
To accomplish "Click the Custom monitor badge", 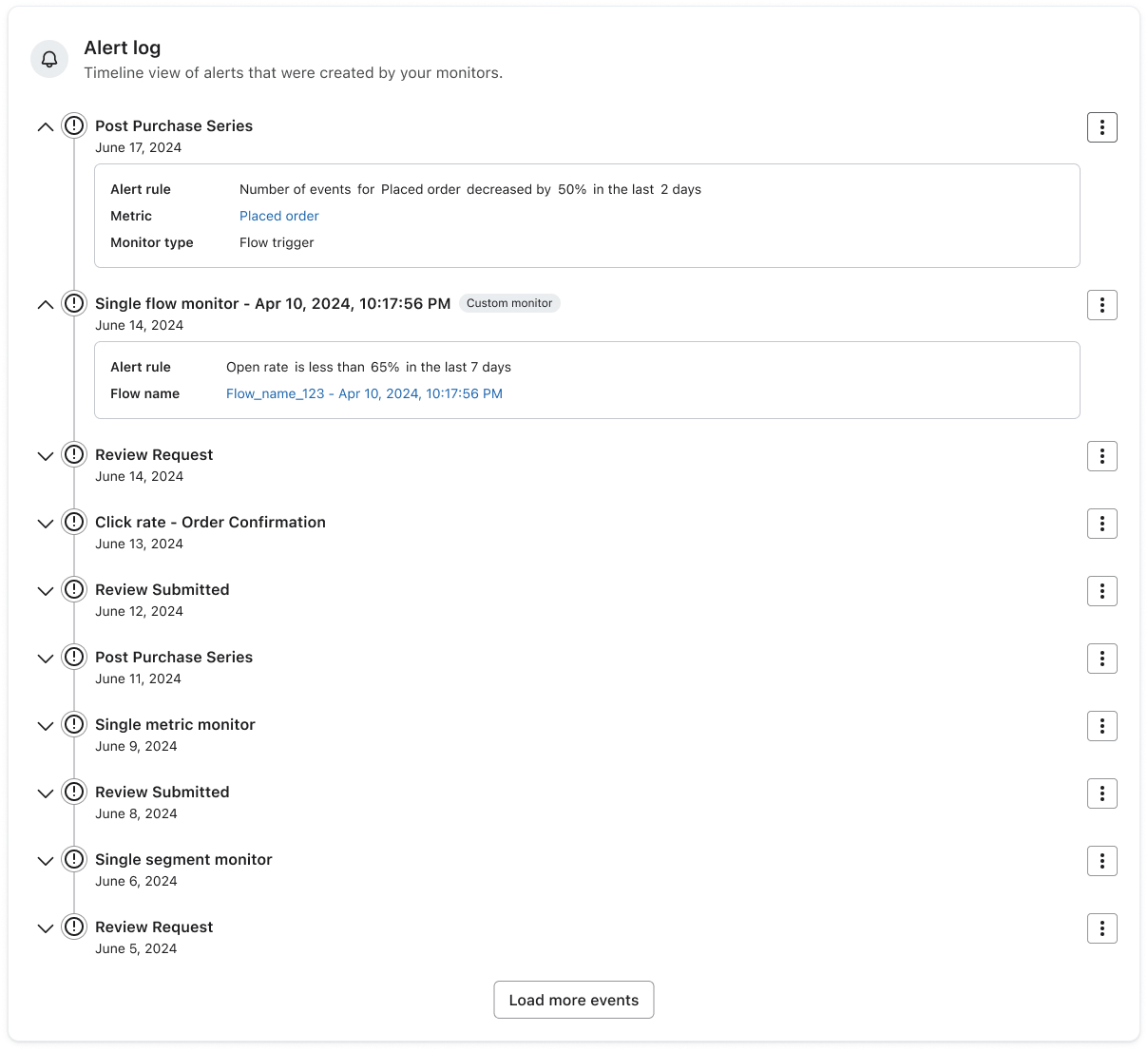I will click(x=509, y=303).
